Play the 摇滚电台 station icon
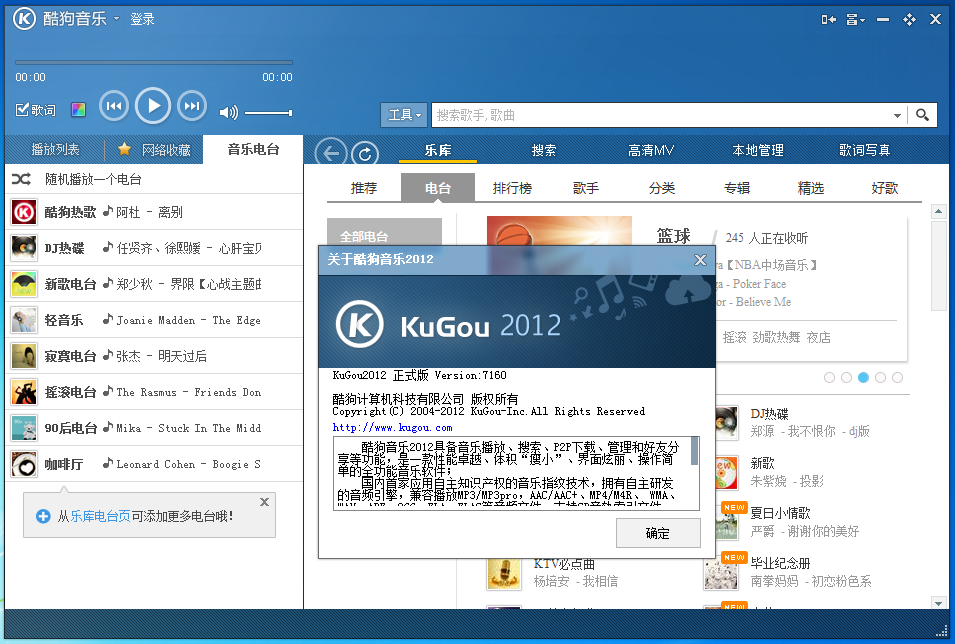 pyautogui.click(x=24, y=392)
